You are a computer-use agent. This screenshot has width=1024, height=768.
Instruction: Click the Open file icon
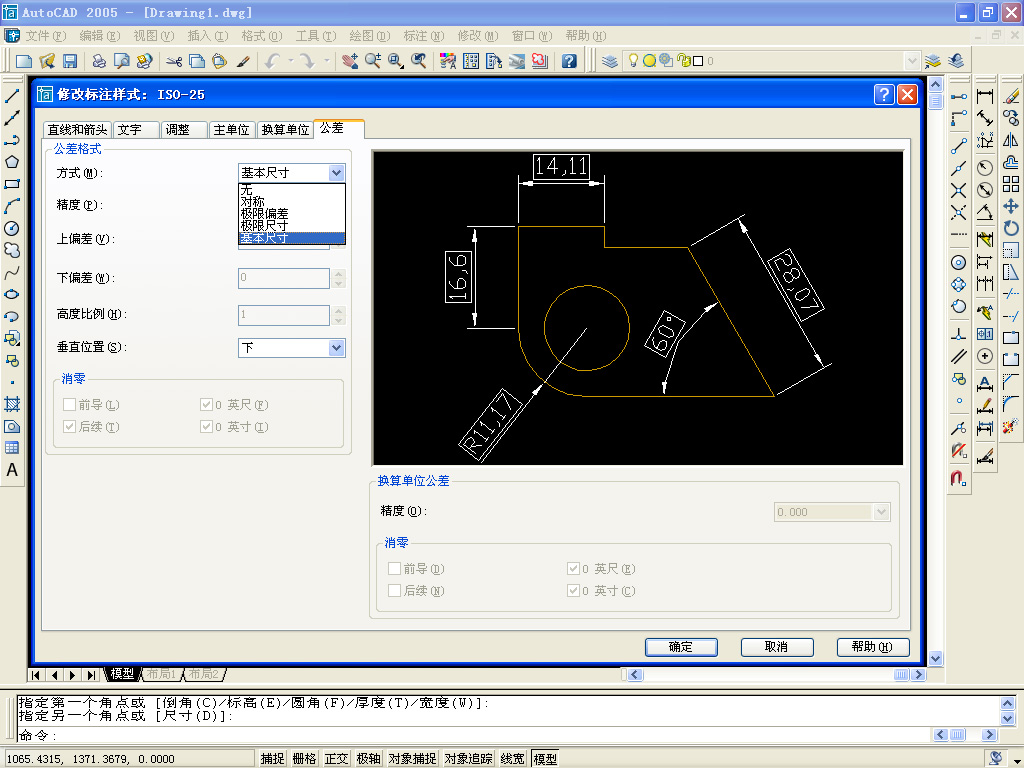[x=47, y=61]
